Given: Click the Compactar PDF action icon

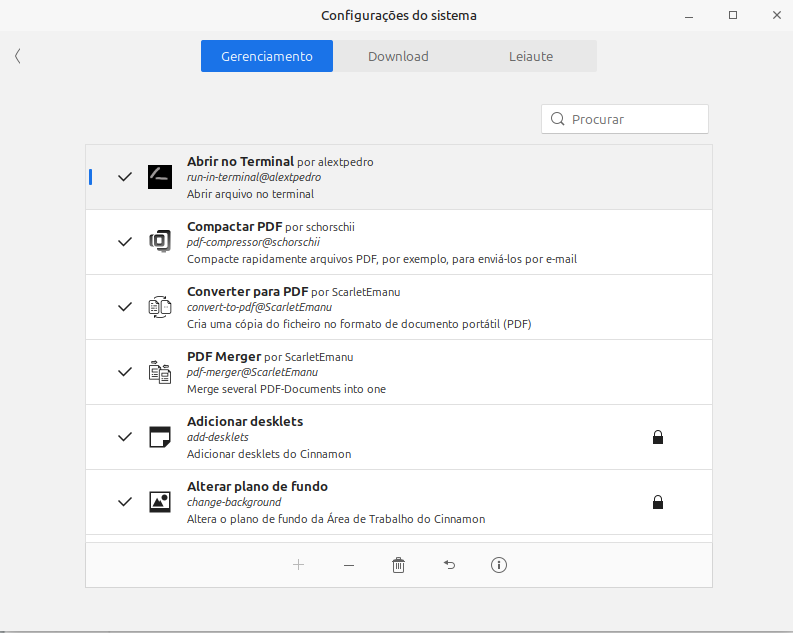Looking at the screenshot, I should point(160,242).
